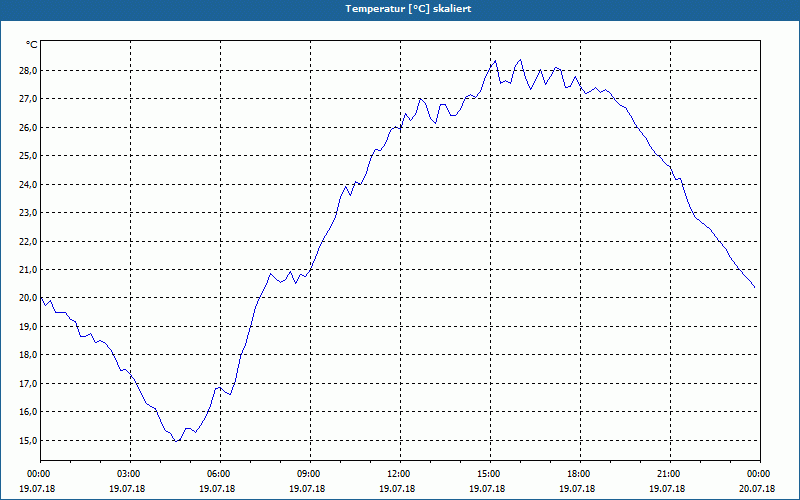Click the '20.07.18' date label
The width and height of the screenshot is (800, 500).
click(x=757, y=489)
